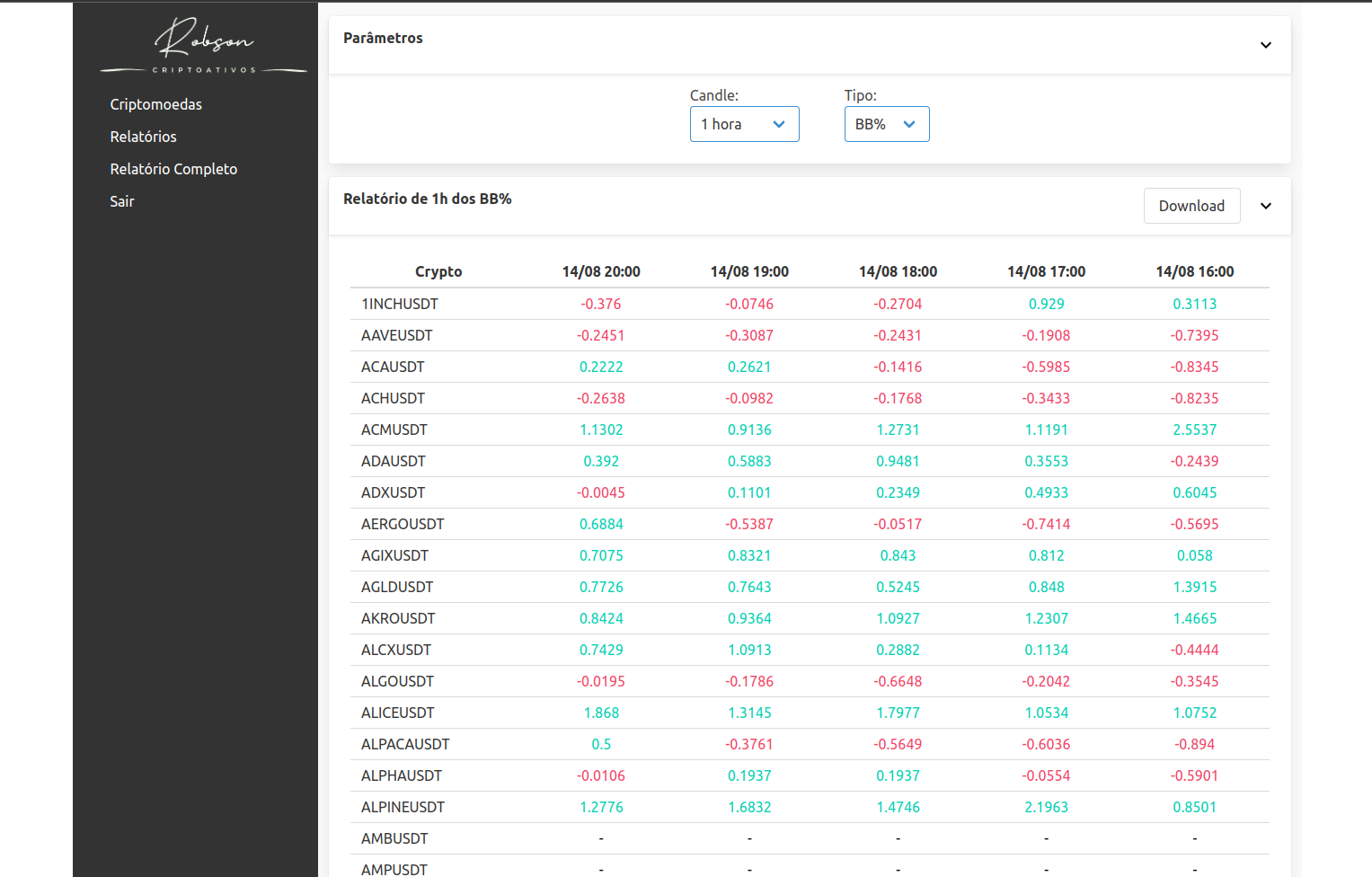1372x877 pixels.
Task: Click the 'Relatório de 1h dos BB%' title
Action: [x=428, y=199]
